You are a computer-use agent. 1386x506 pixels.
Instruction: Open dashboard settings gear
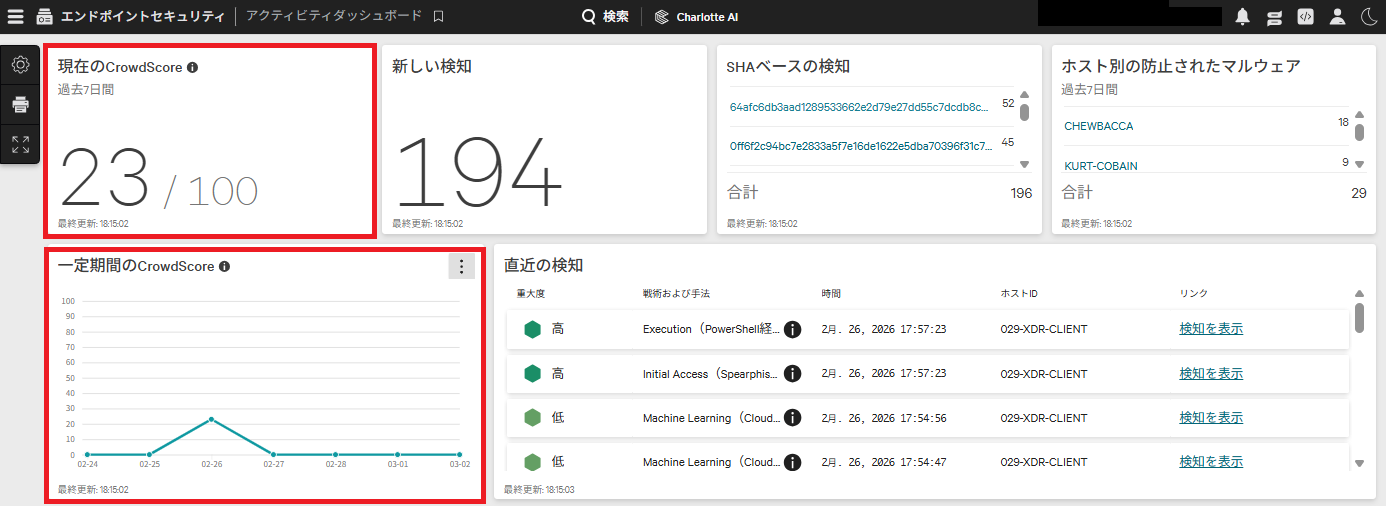point(20,65)
